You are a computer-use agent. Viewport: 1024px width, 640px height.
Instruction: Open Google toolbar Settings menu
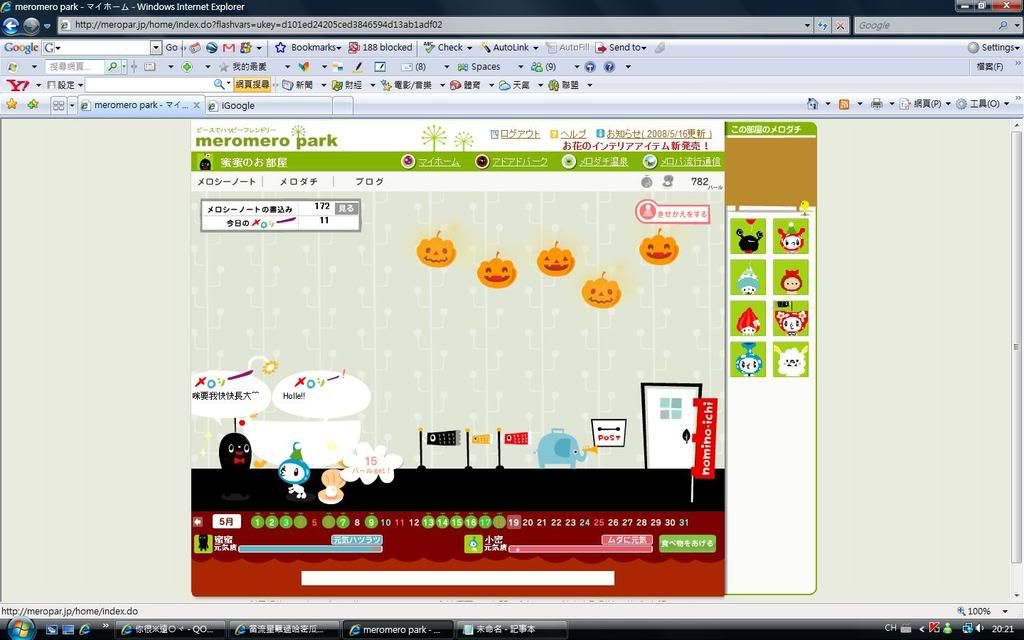(993, 48)
